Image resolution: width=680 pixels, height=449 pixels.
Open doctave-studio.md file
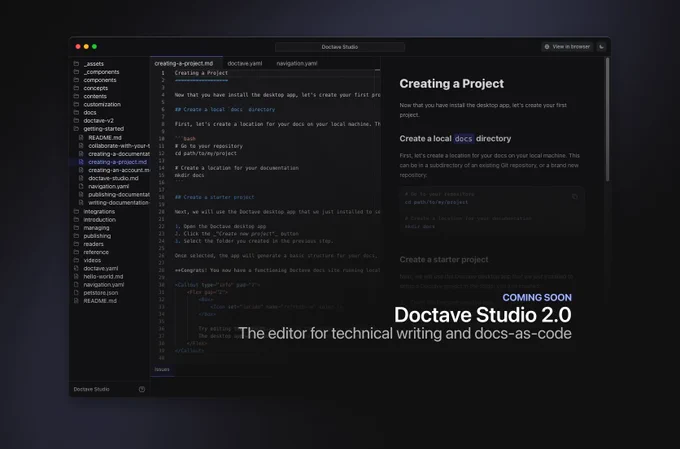pos(113,178)
